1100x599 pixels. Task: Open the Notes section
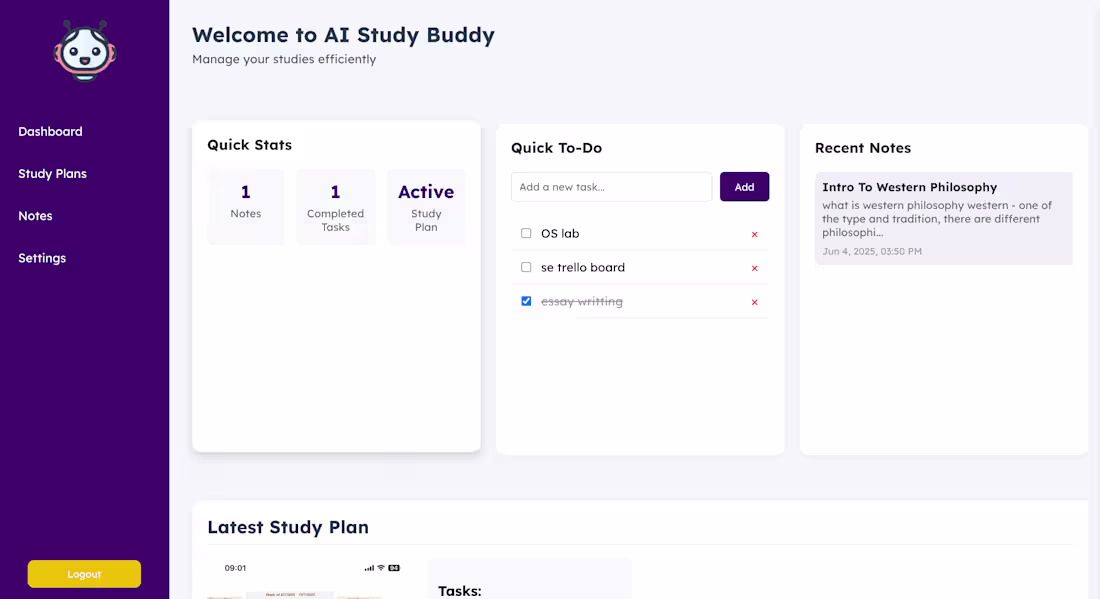coord(35,215)
